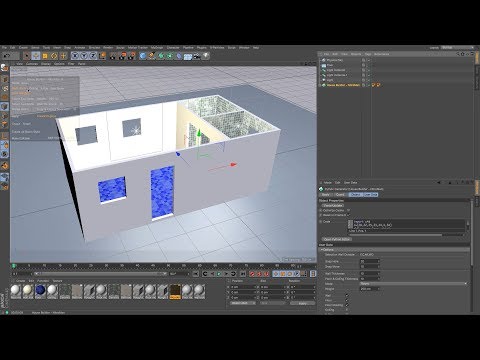Open the Mode dropdown in user data options
The image size is (480, 360).
point(414,284)
